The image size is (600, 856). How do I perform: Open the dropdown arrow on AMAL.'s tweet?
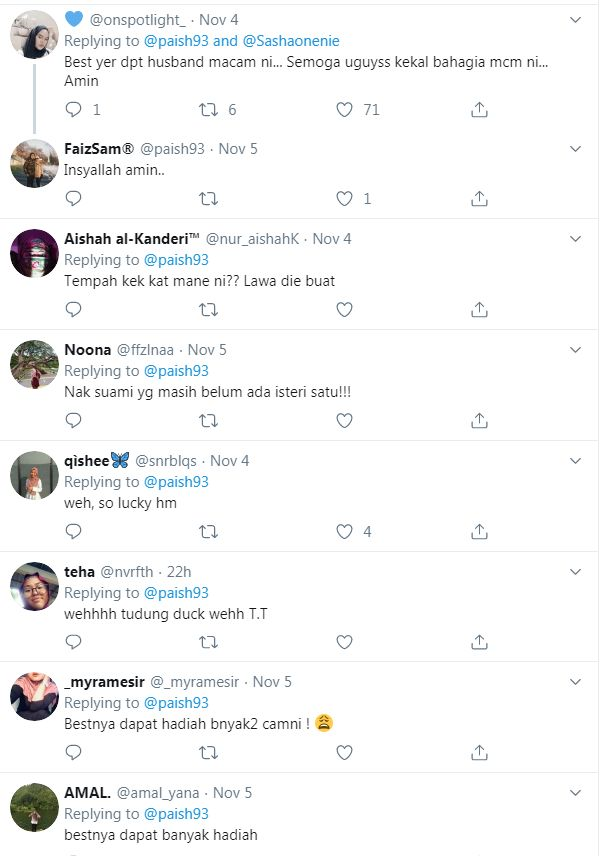[x=575, y=792]
